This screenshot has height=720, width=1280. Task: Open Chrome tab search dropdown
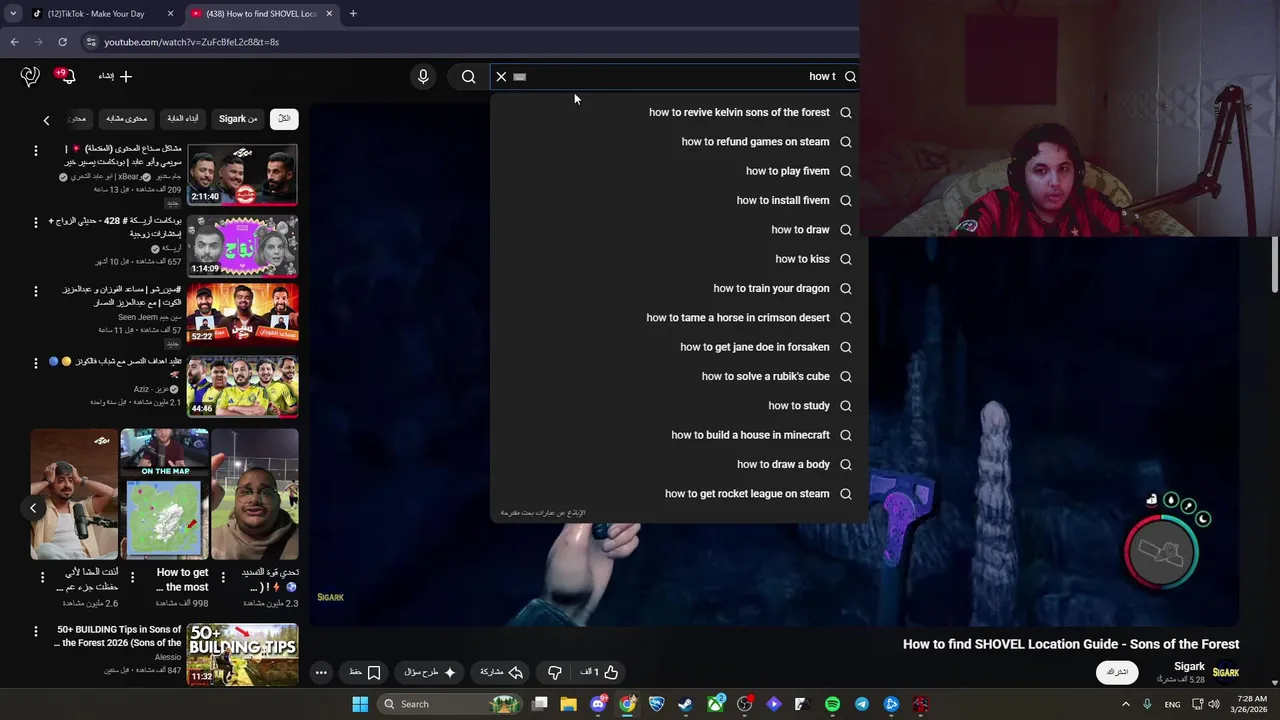point(13,14)
